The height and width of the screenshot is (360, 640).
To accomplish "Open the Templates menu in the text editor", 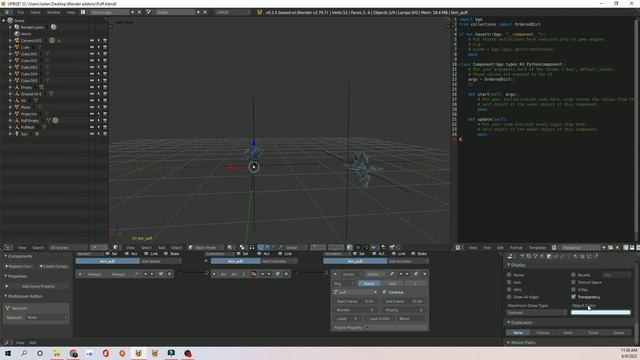I will pos(538,247).
